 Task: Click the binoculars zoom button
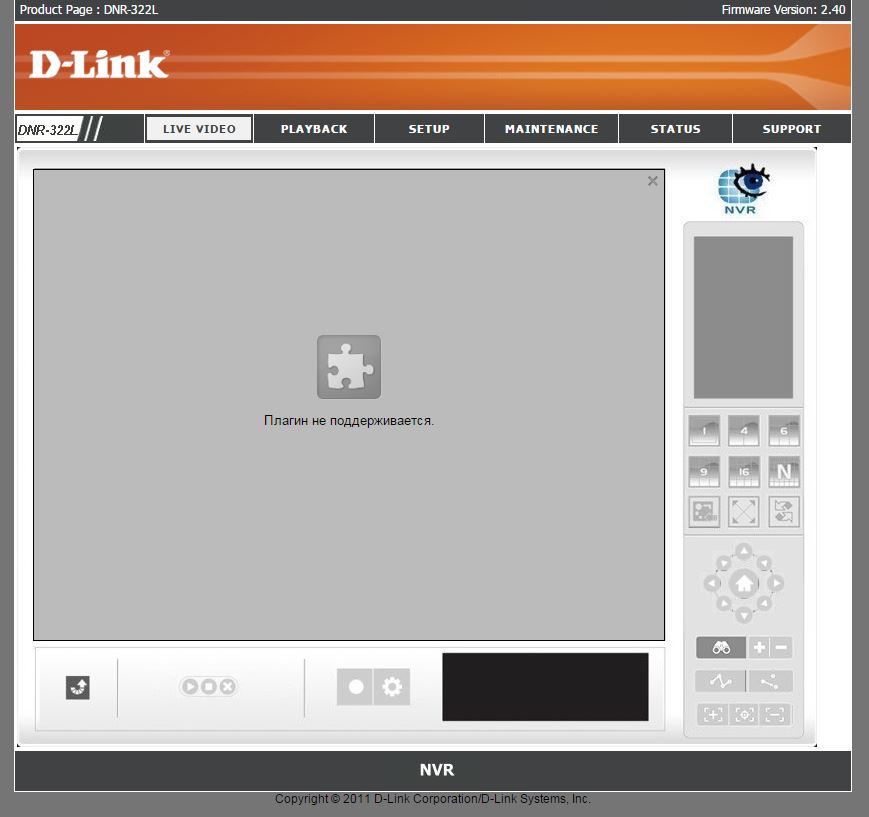pyautogui.click(x=721, y=647)
